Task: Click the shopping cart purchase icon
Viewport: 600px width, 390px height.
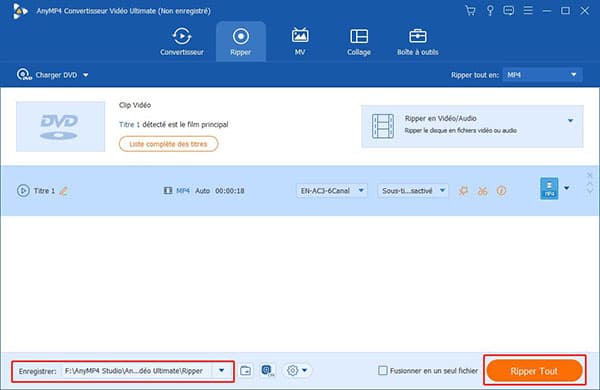Action: pos(470,11)
